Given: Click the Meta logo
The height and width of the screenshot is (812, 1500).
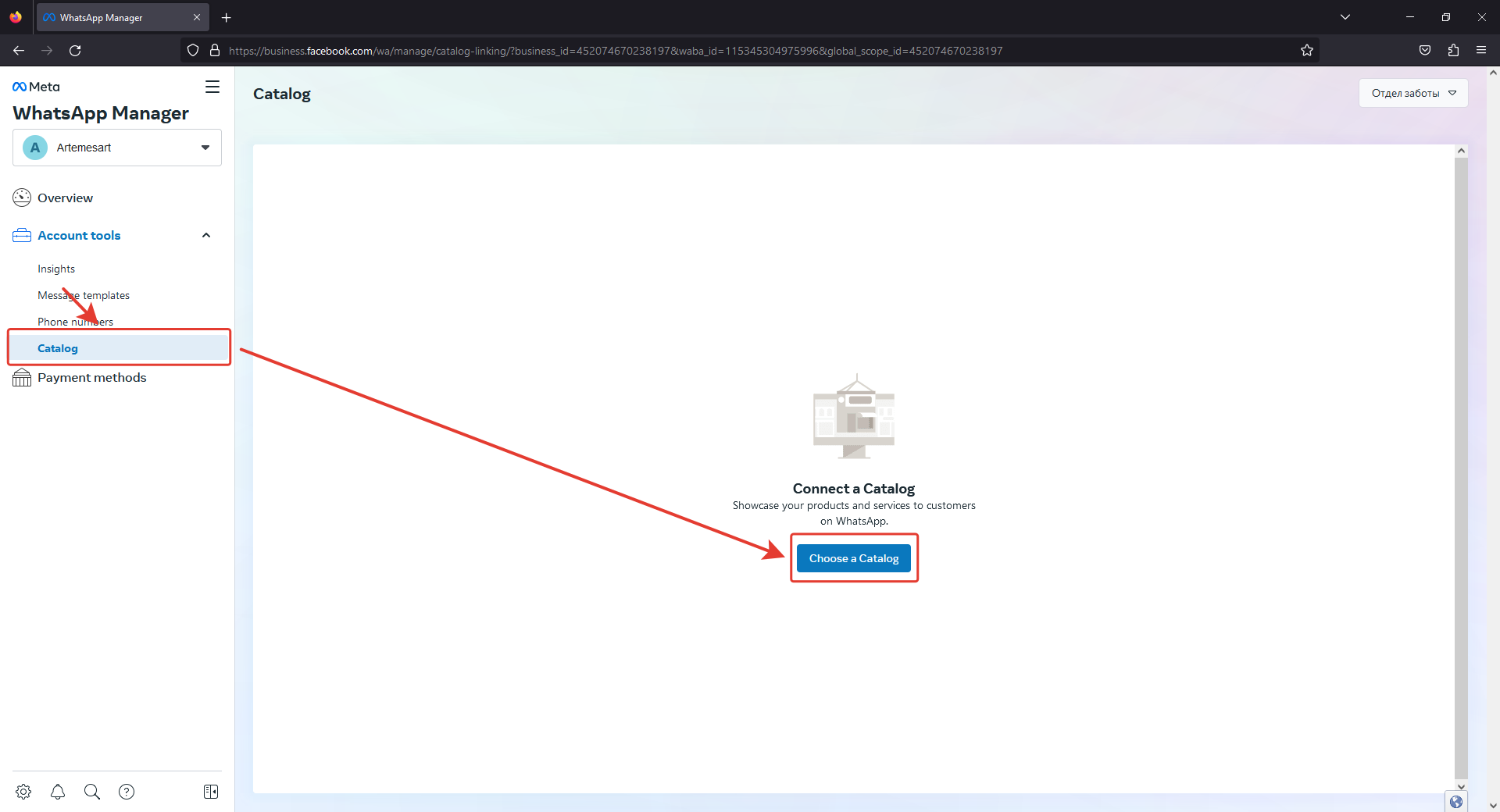Looking at the screenshot, I should (36, 87).
